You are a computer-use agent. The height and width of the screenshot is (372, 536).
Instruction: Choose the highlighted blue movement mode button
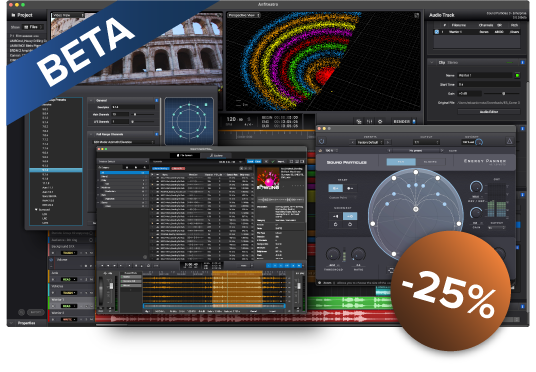pos(350,216)
